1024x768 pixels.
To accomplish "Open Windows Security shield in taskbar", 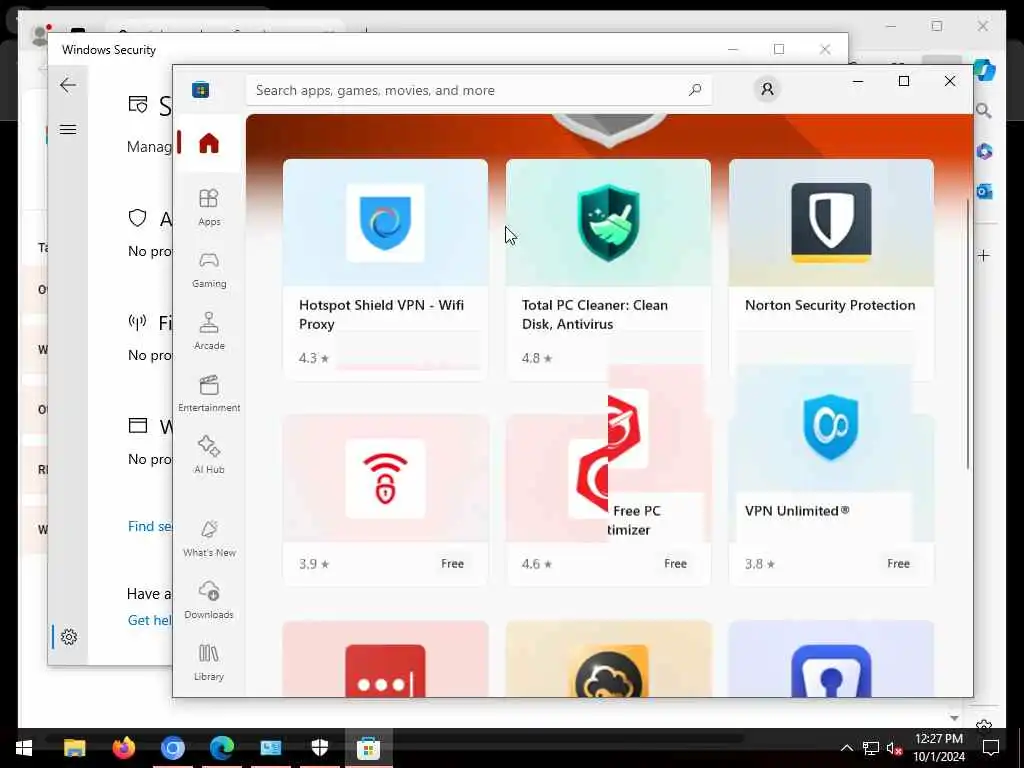I will pyautogui.click(x=320, y=748).
